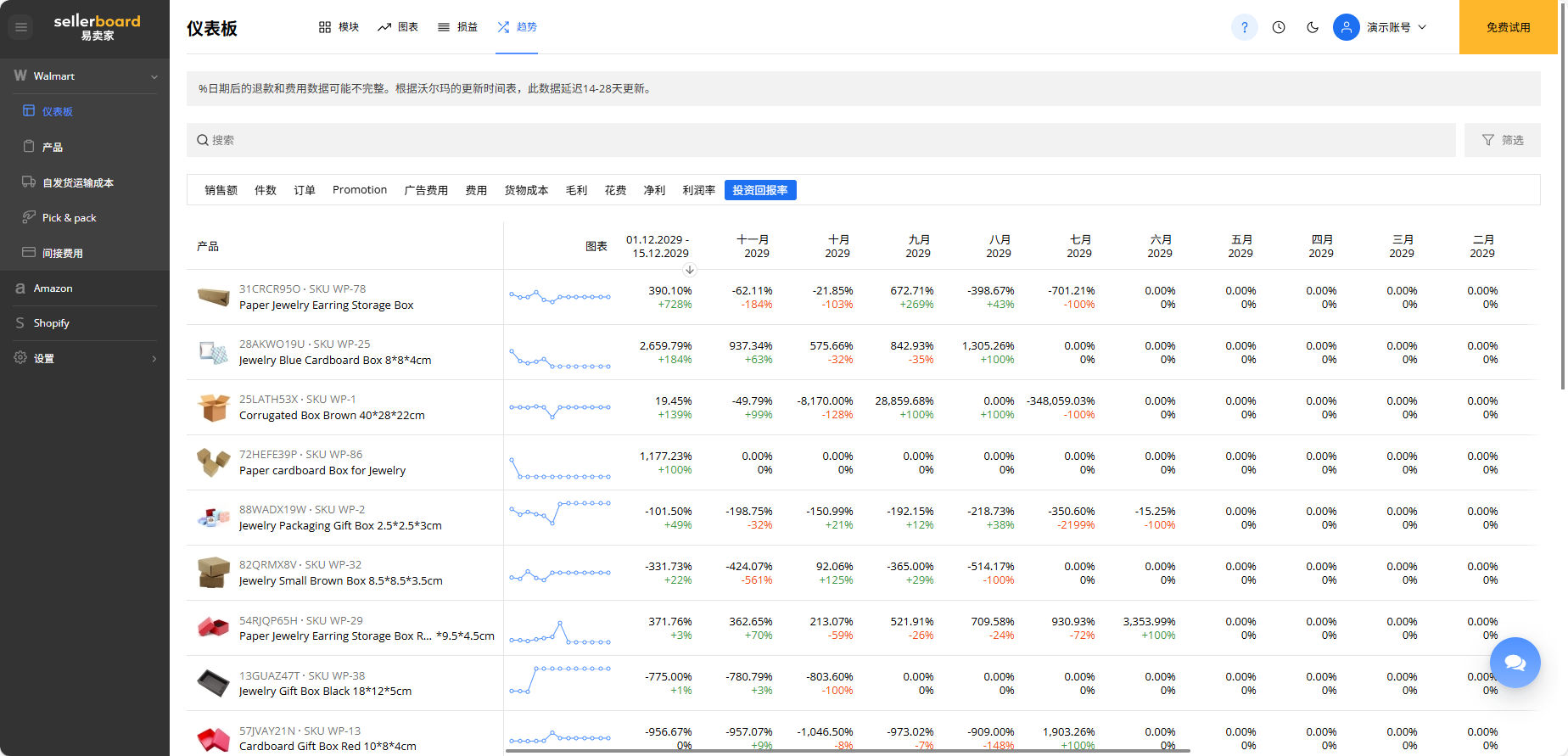Click the user avatar icon

[x=1346, y=27]
